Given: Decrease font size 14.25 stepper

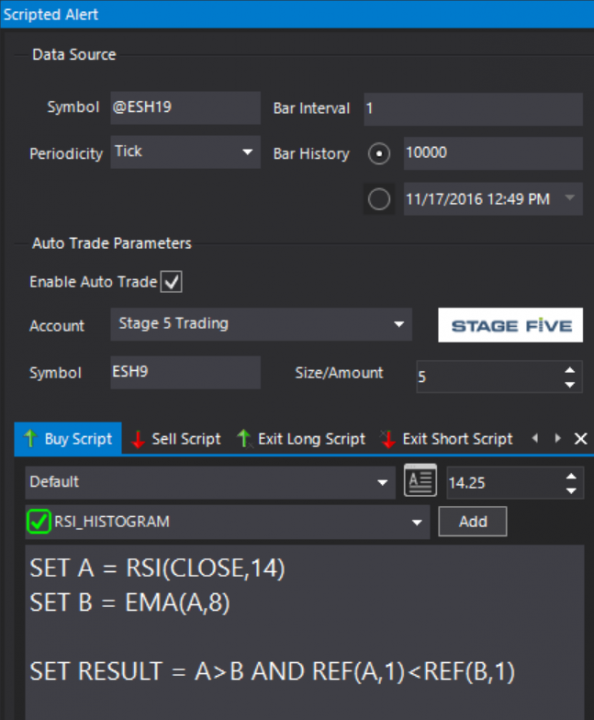Looking at the screenshot, I should tap(571, 491).
